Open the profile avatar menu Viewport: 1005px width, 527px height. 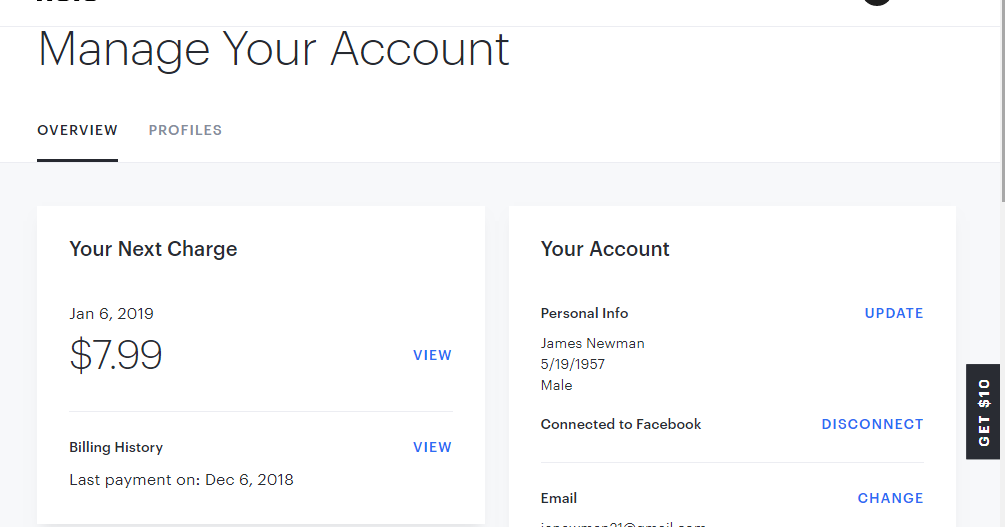(877, 2)
